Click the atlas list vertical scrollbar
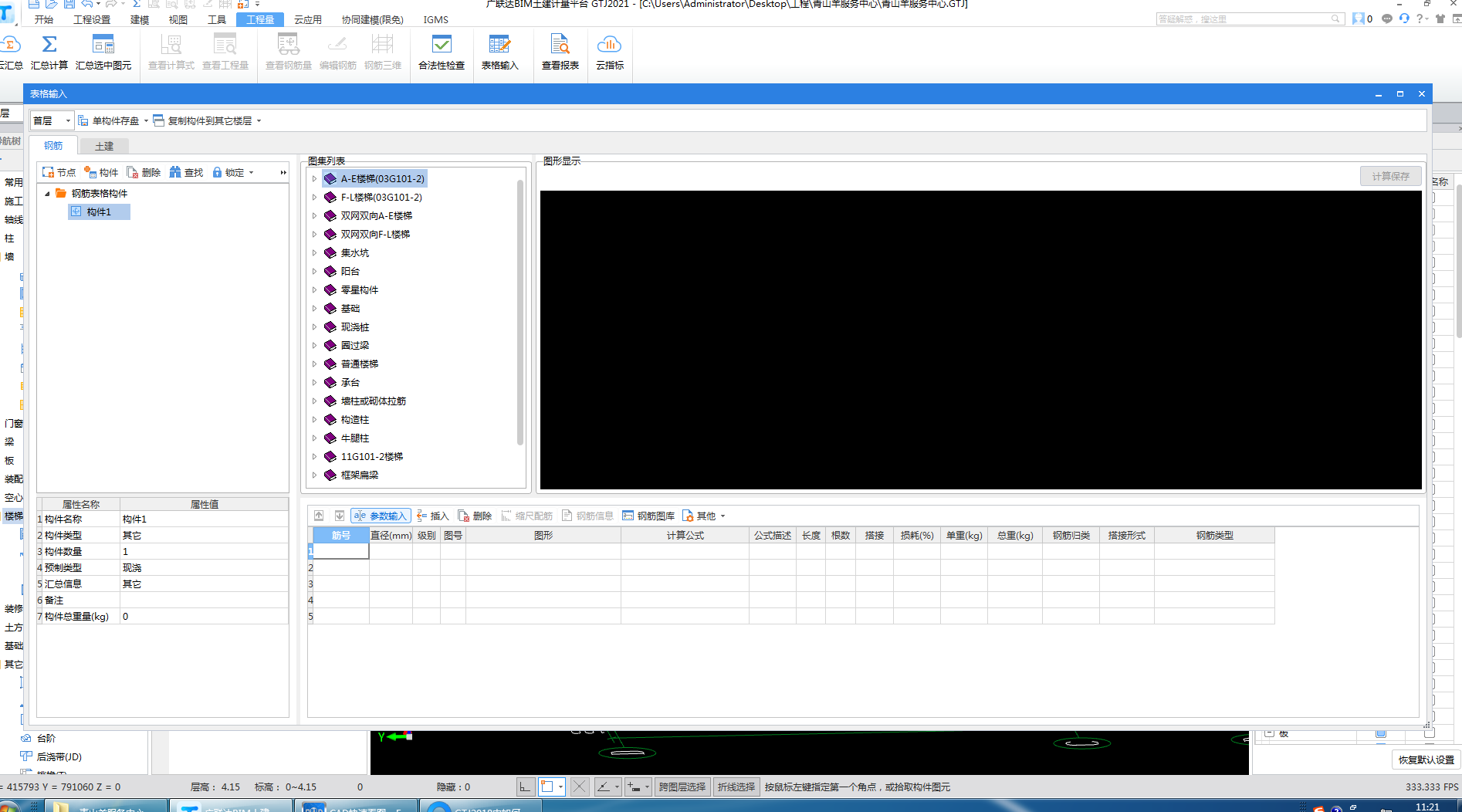Image resolution: width=1462 pixels, height=812 pixels. tap(519, 313)
